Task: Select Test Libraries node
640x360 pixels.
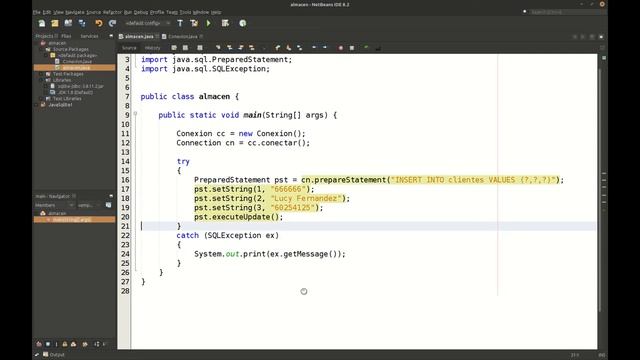Action: (x=67, y=98)
